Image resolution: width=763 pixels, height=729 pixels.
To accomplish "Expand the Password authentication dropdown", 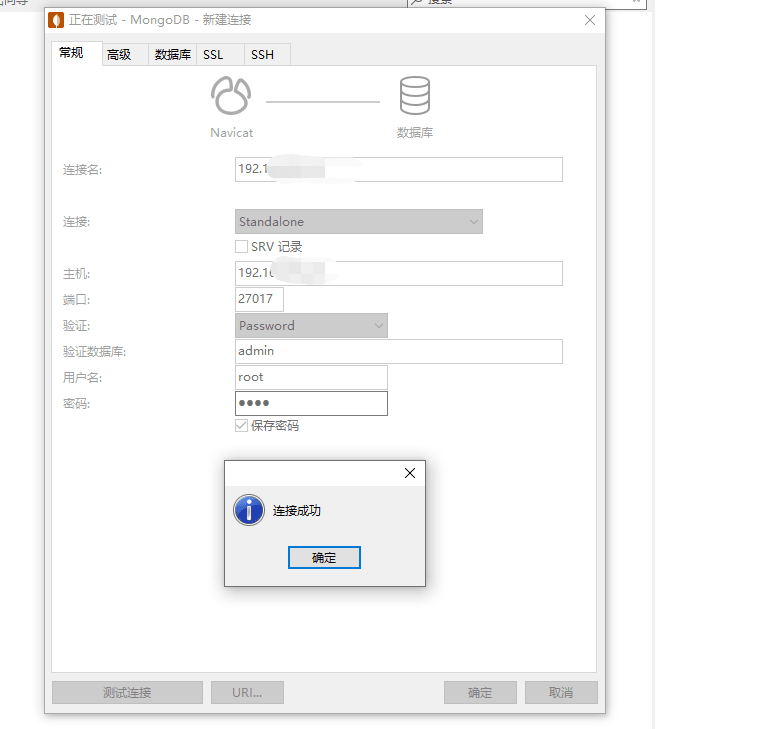I will coord(311,326).
